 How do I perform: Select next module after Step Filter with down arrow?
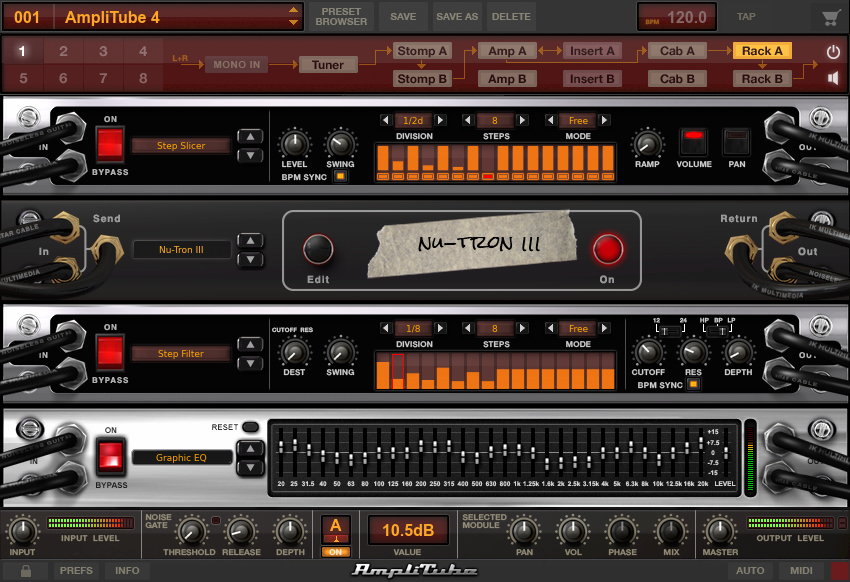pyautogui.click(x=250, y=364)
